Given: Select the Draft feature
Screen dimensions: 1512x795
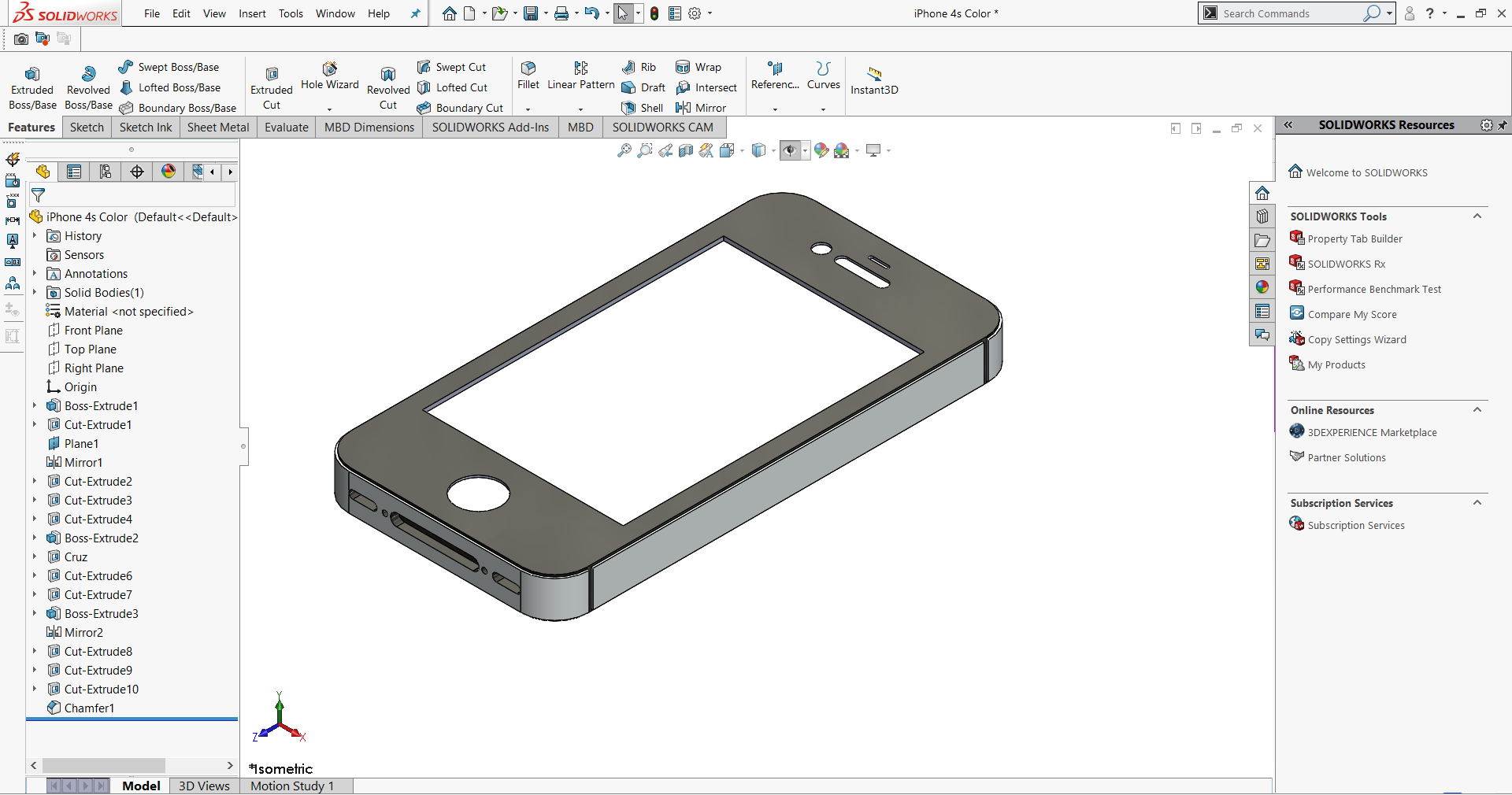Looking at the screenshot, I should [643, 87].
